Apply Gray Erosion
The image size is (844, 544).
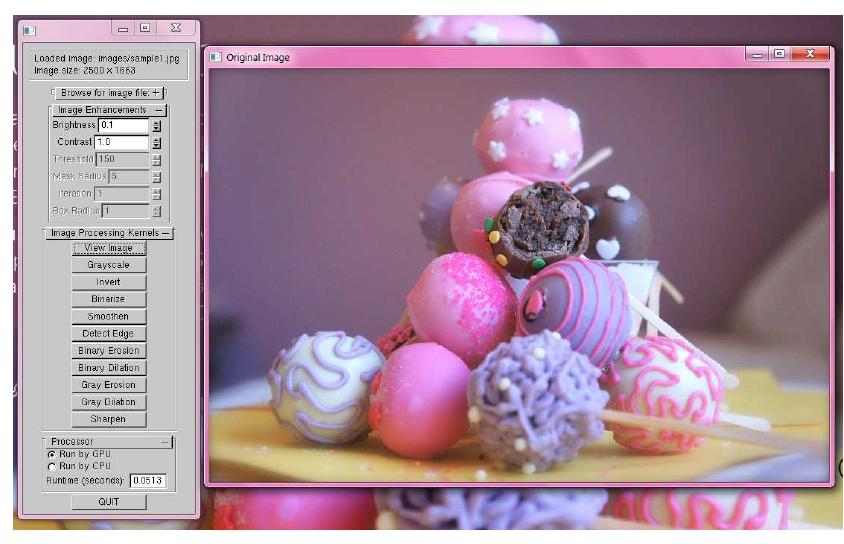click(109, 385)
